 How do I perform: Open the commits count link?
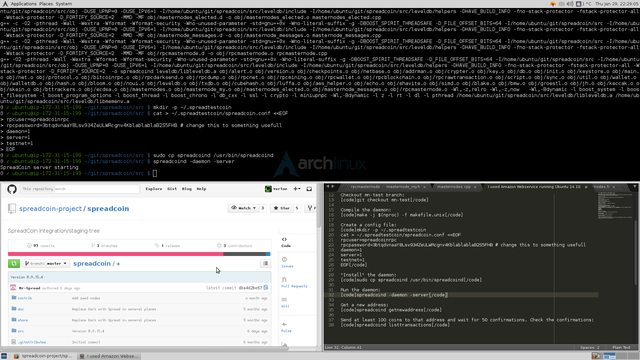[x=41, y=246]
